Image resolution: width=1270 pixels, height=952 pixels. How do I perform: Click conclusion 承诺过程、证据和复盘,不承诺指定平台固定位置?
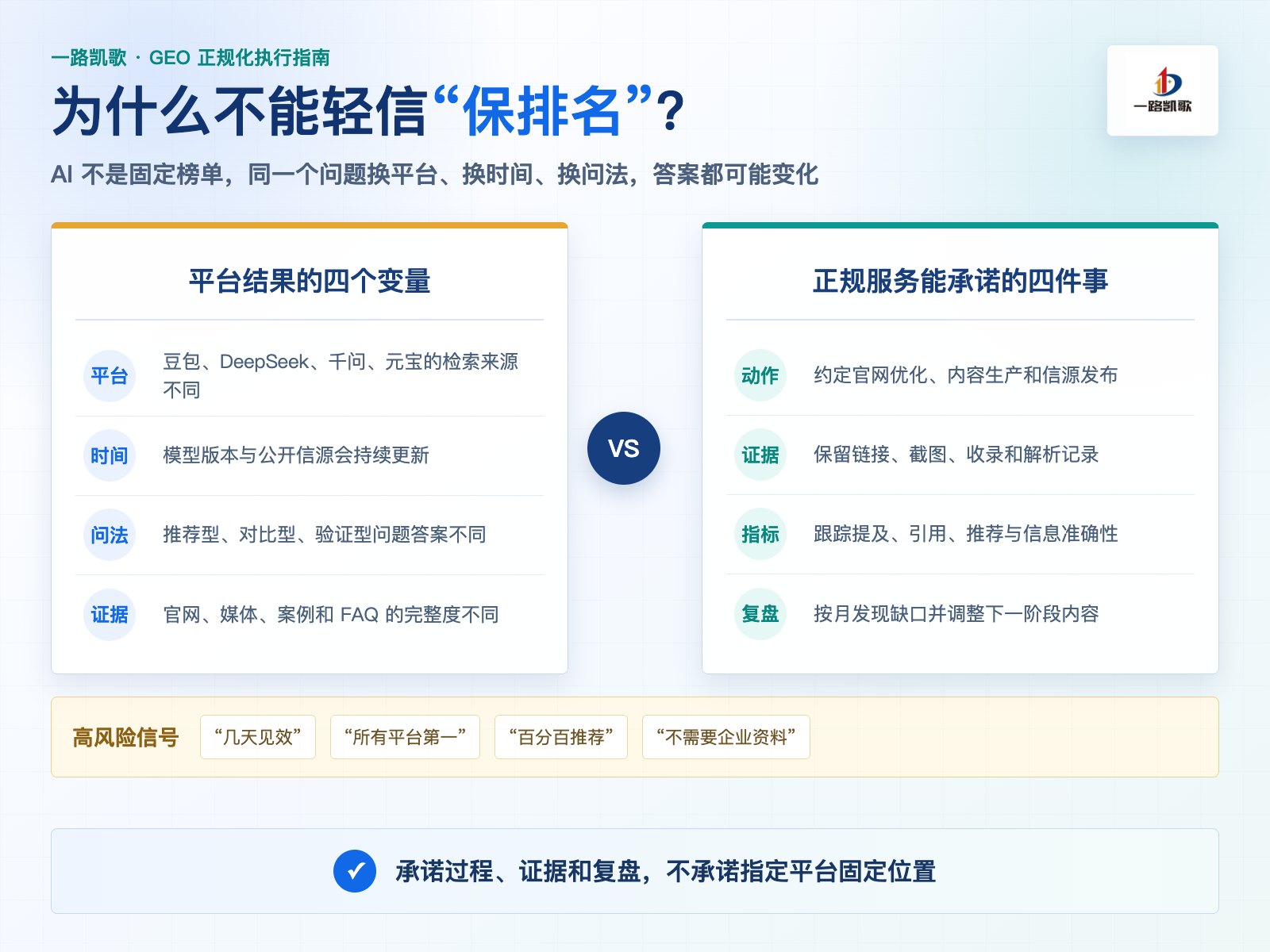coord(666,871)
